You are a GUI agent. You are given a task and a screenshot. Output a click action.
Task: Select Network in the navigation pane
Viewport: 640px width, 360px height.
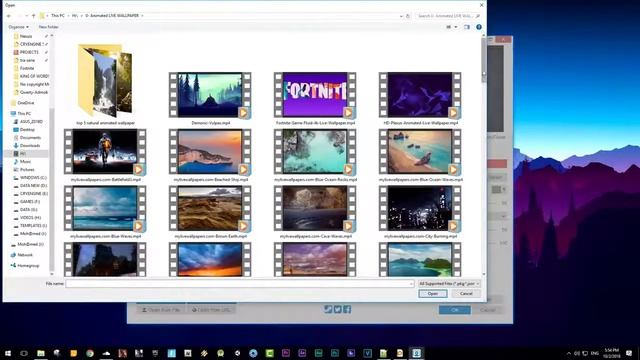tap(25, 255)
